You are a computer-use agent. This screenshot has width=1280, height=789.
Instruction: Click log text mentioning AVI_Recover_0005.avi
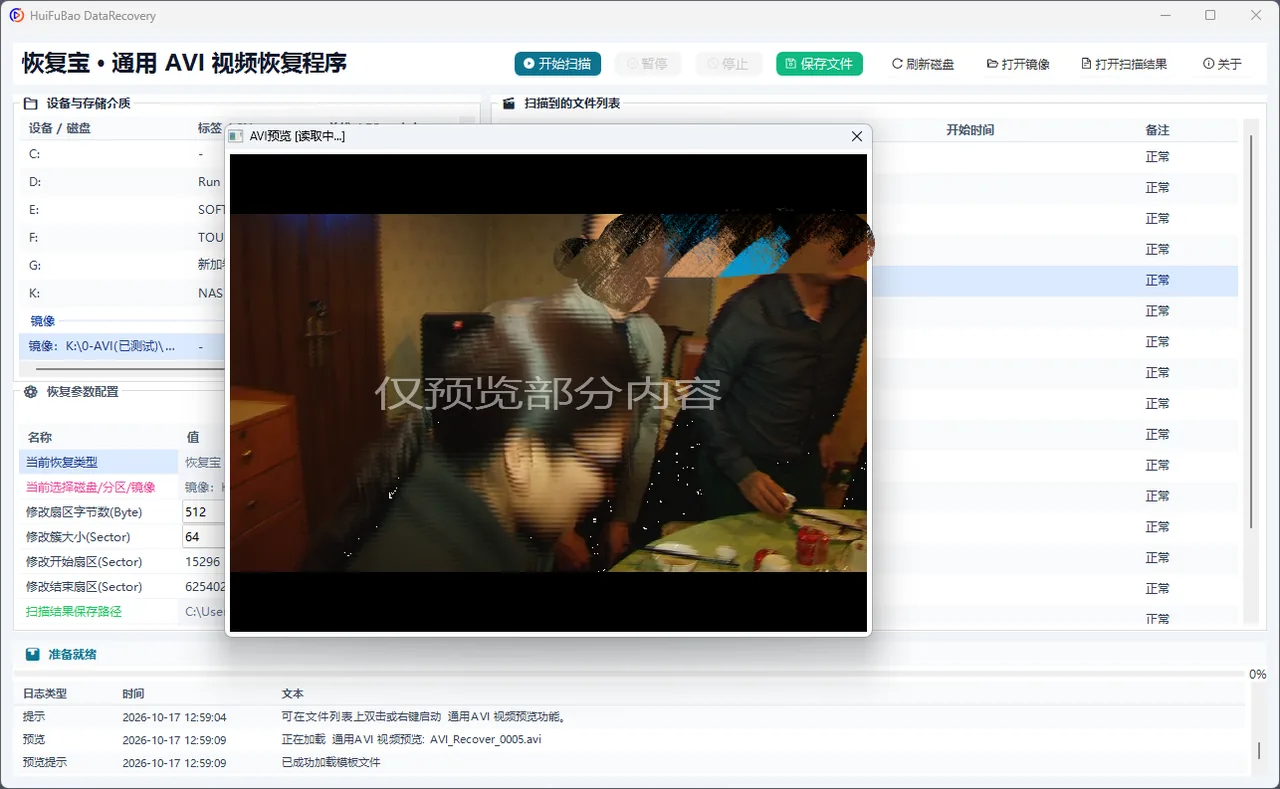coord(411,739)
